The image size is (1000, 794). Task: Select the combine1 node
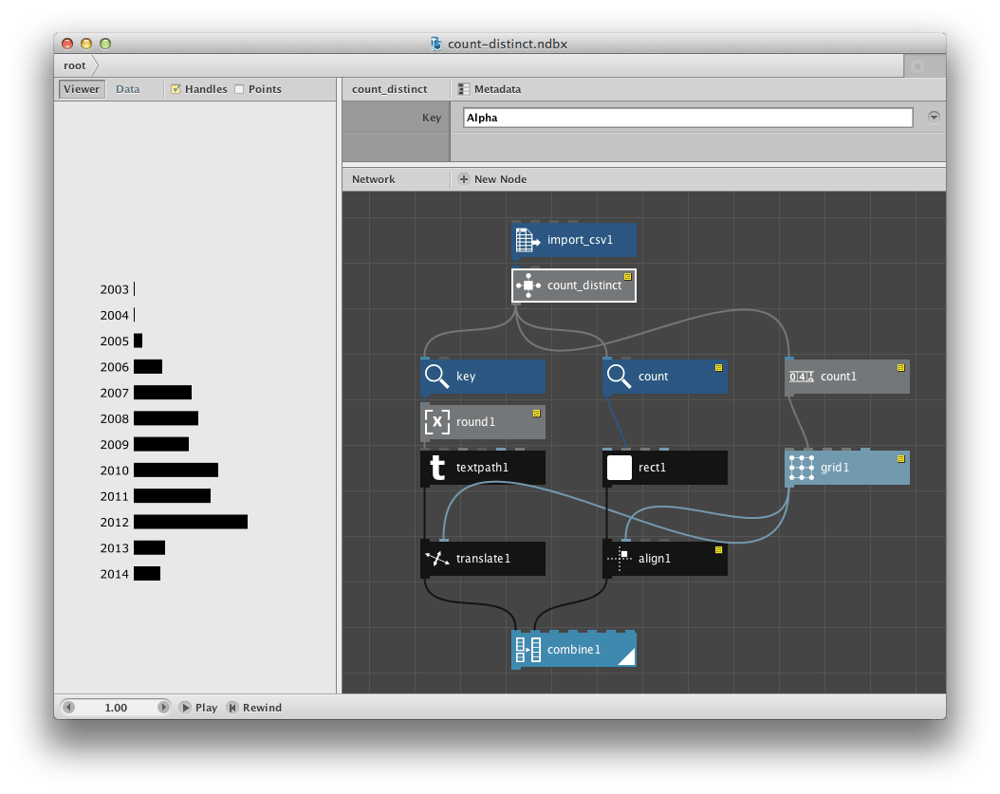pyautogui.click(x=574, y=649)
